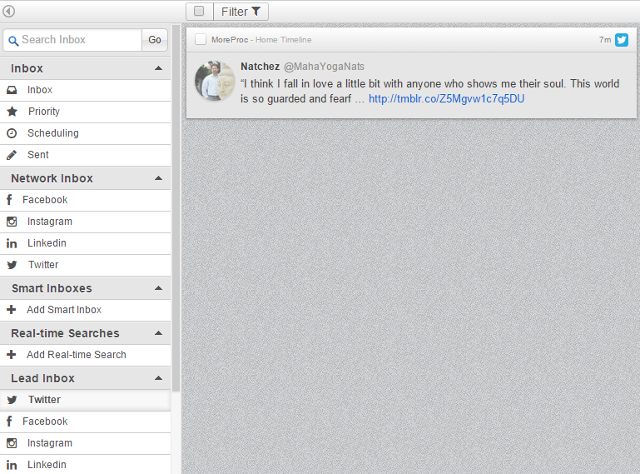Image resolution: width=640 pixels, height=474 pixels.
Task: Click the Network Inbox header title
Action: 52,178
